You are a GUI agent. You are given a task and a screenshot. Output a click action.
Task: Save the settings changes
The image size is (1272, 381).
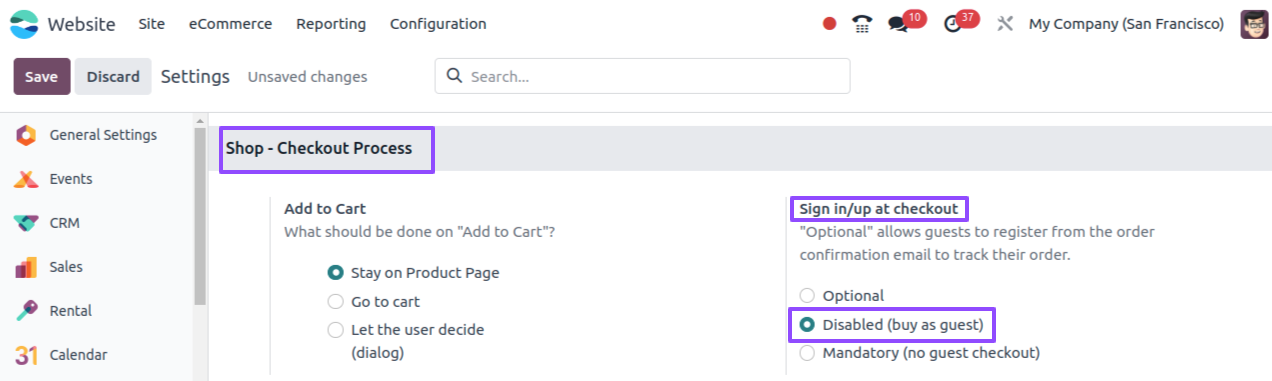click(x=41, y=76)
